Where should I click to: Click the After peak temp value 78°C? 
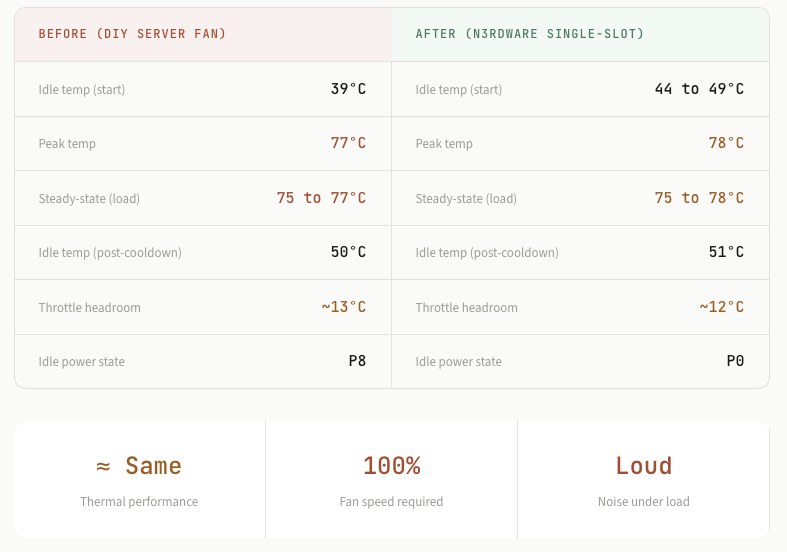click(726, 143)
